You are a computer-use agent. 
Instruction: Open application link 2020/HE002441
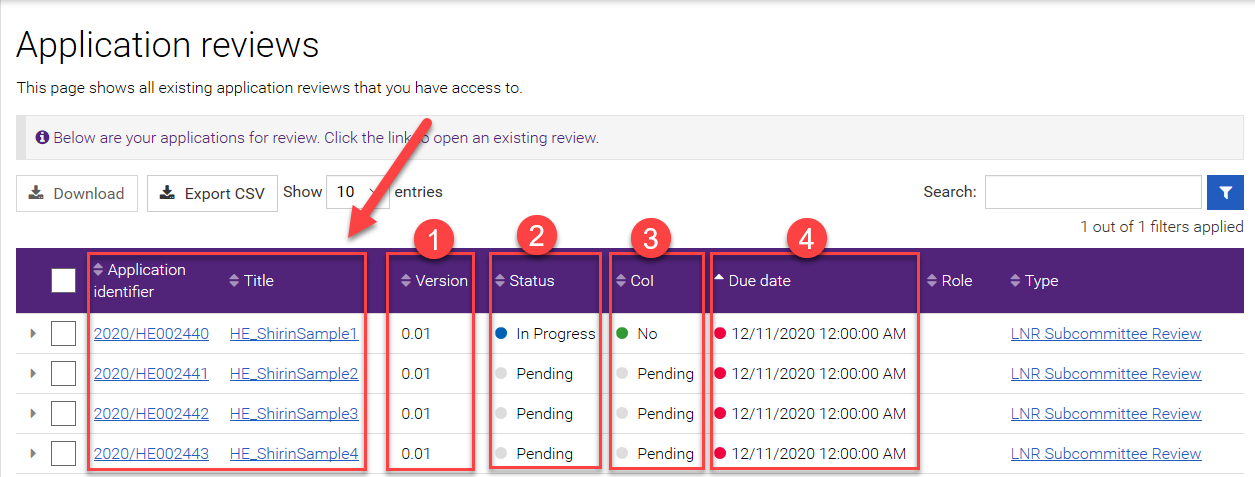point(151,374)
